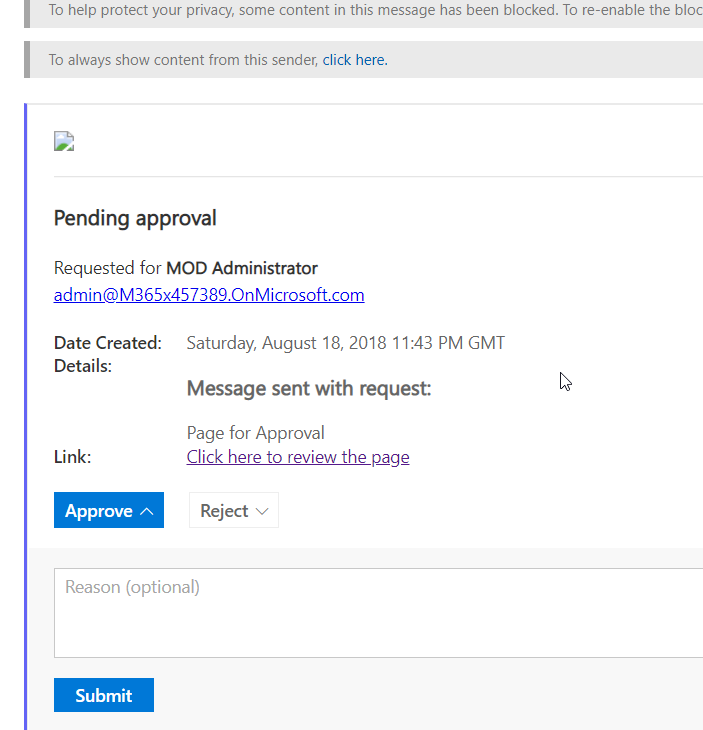Click the MOD Administrator requester name

(242, 268)
